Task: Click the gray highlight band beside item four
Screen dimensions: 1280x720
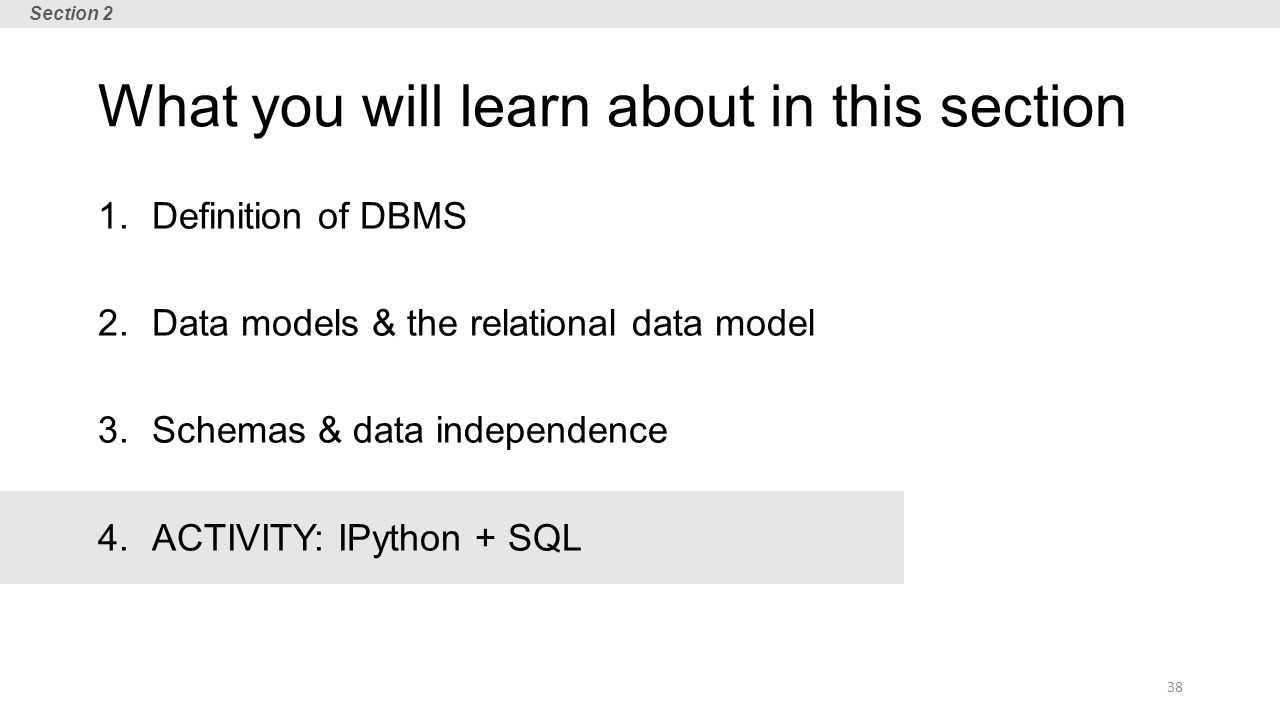Action: click(451, 537)
